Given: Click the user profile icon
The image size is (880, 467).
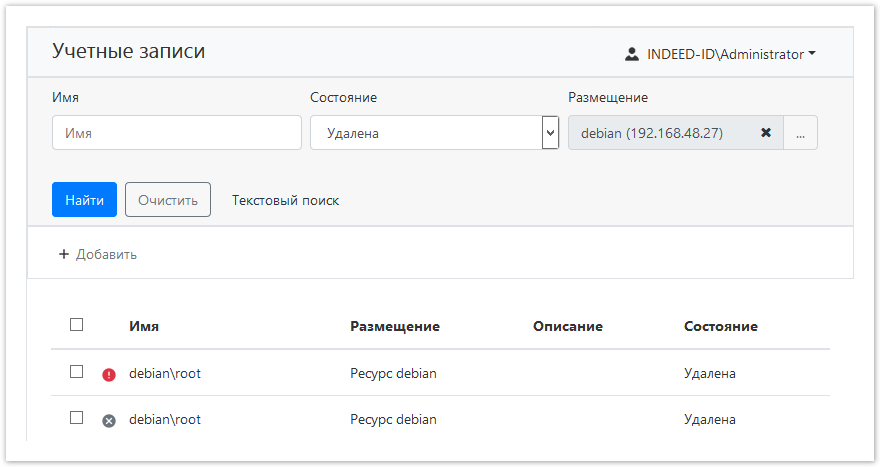Looking at the screenshot, I should coord(631,54).
